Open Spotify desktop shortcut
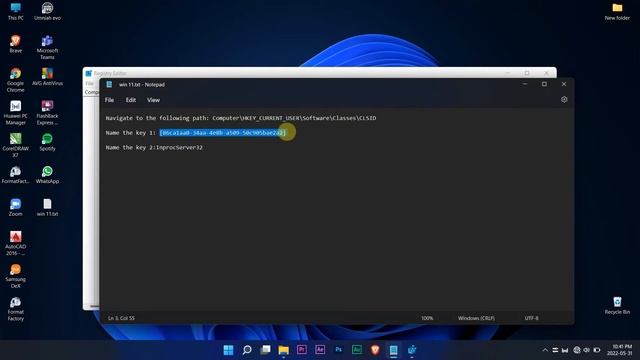 pos(47,142)
